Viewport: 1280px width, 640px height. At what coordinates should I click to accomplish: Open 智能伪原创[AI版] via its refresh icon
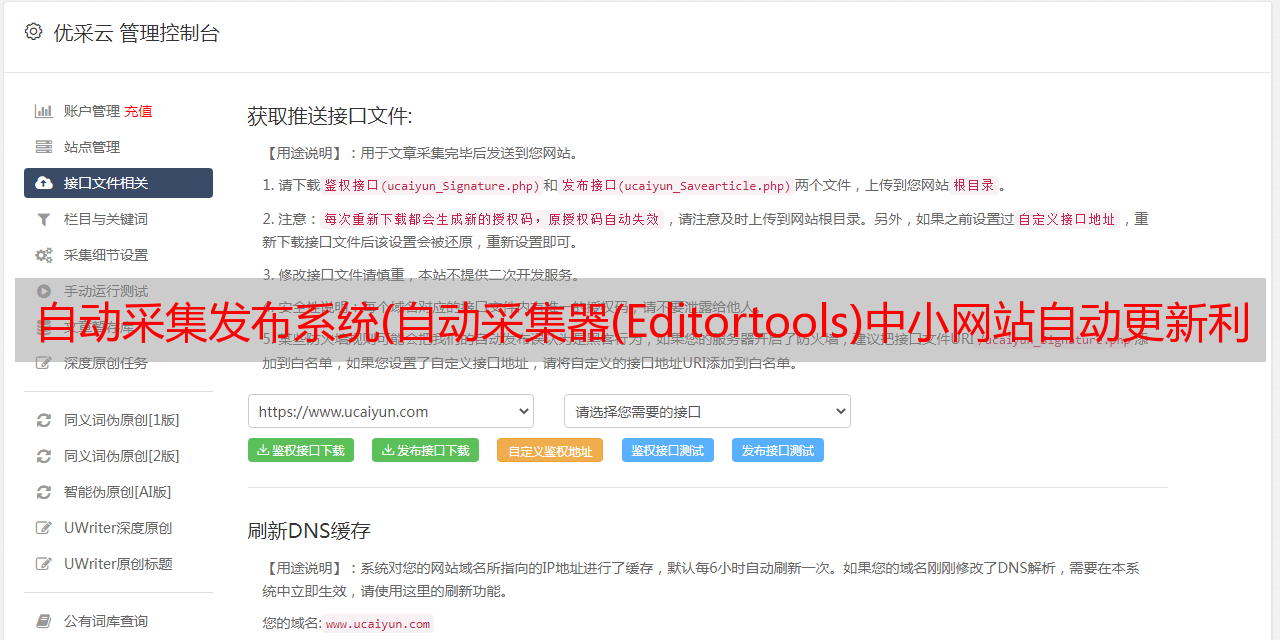44,492
